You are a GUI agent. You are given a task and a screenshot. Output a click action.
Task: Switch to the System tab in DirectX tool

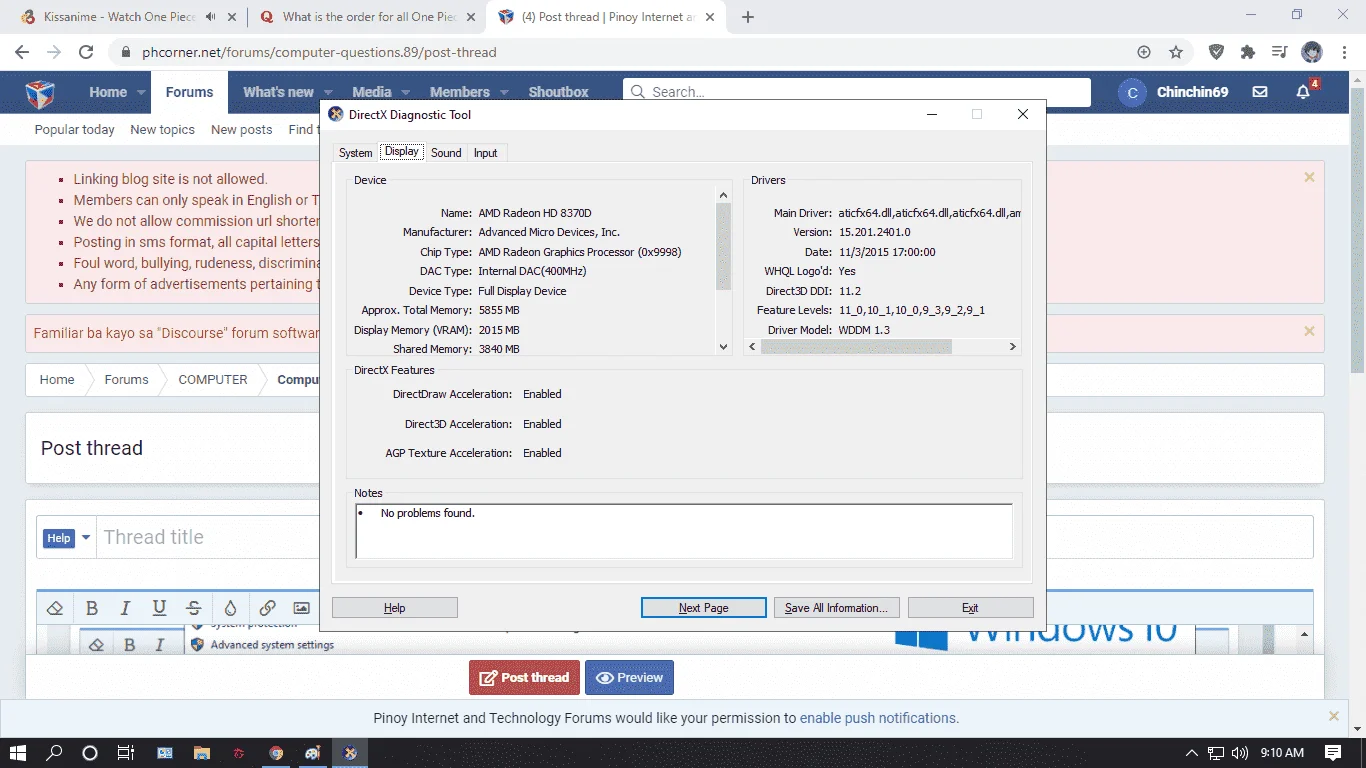click(x=355, y=153)
